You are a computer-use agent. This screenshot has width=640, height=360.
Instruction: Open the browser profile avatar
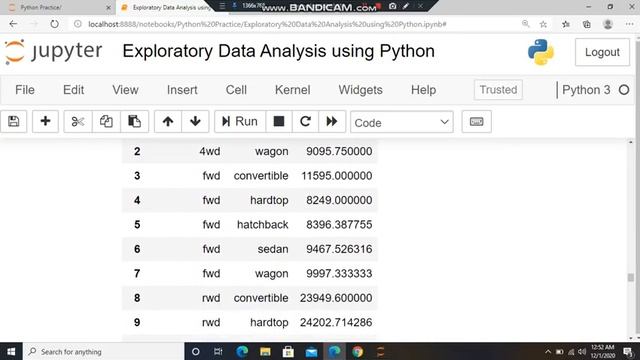coord(608,24)
